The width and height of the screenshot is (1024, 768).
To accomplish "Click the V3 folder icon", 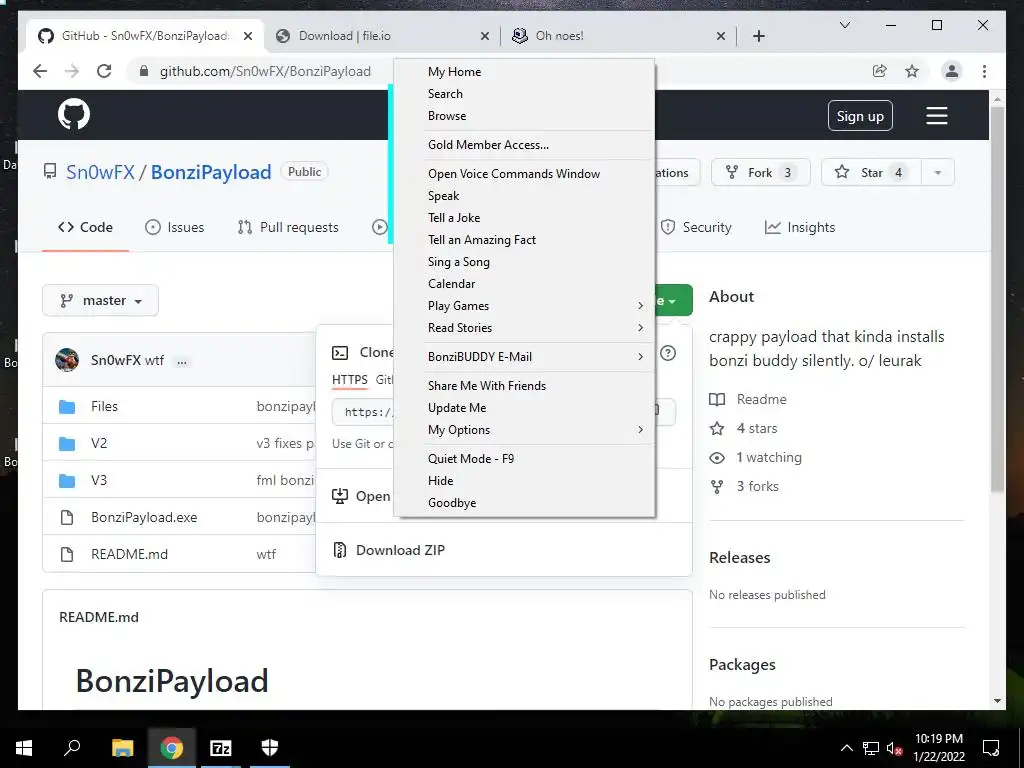I will point(67,481).
